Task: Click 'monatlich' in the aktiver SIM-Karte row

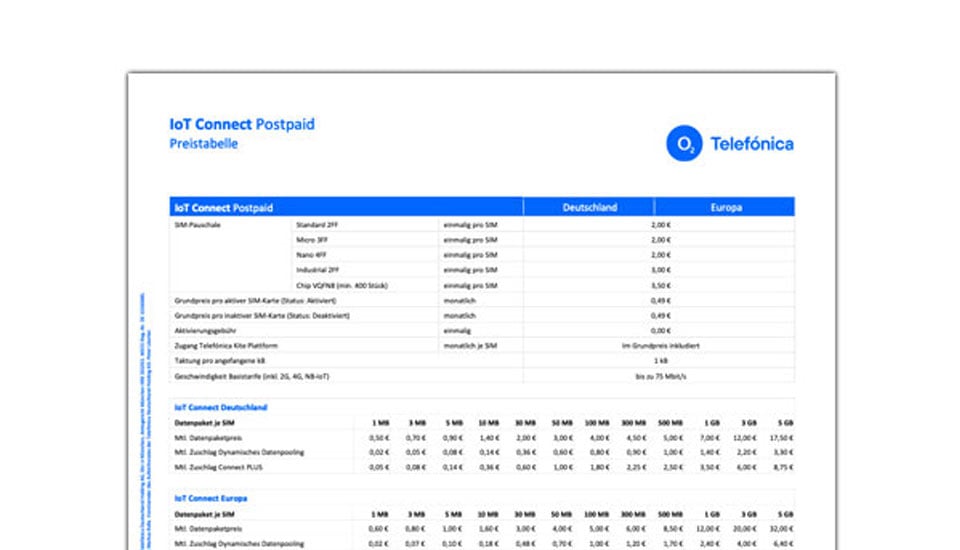Action: 459,301
